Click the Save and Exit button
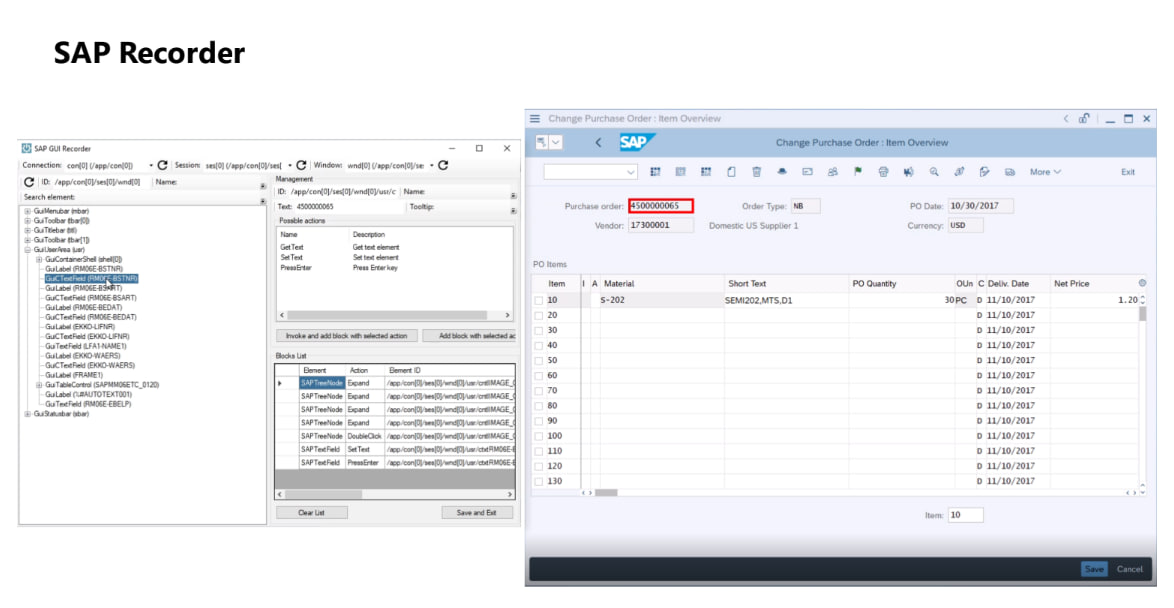The width and height of the screenshot is (1174, 608). click(476, 513)
